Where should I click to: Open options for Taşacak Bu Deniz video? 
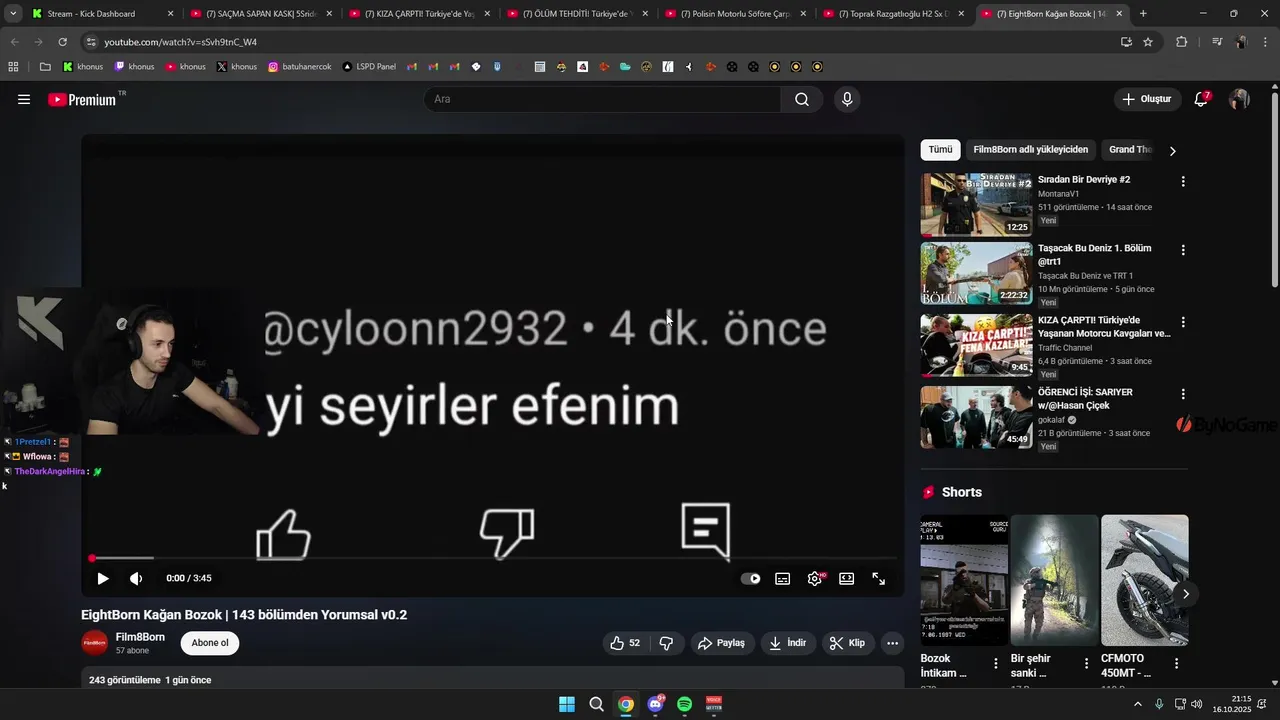click(x=1183, y=250)
